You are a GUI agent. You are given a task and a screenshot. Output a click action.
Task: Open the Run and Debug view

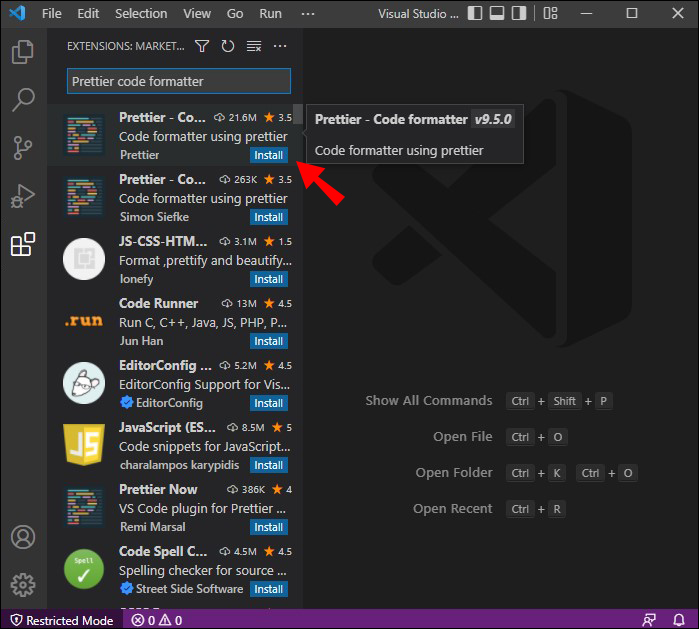pos(23,196)
